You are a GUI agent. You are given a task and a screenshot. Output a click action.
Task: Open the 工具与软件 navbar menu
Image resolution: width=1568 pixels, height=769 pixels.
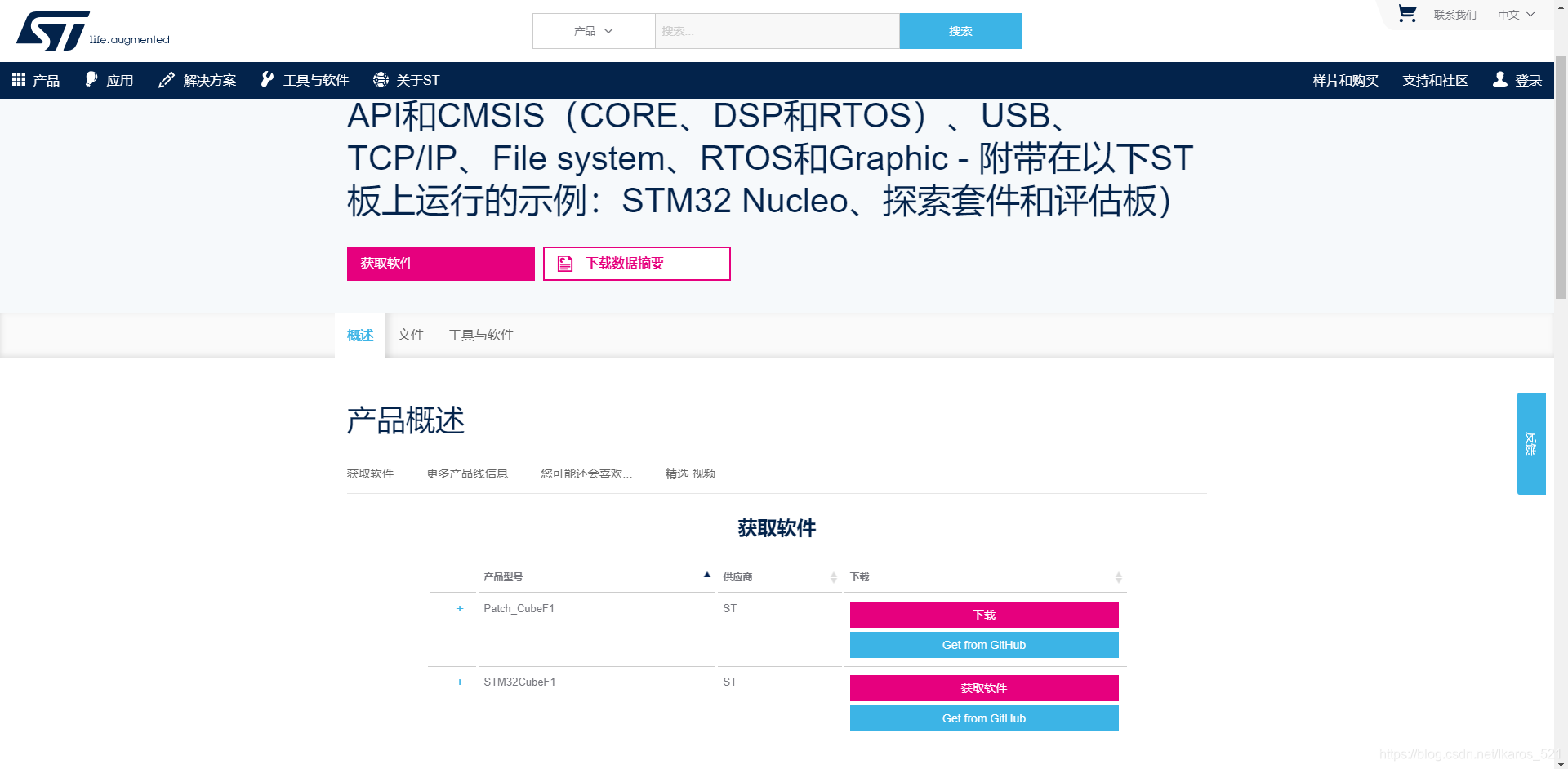pyautogui.click(x=305, y=80)
